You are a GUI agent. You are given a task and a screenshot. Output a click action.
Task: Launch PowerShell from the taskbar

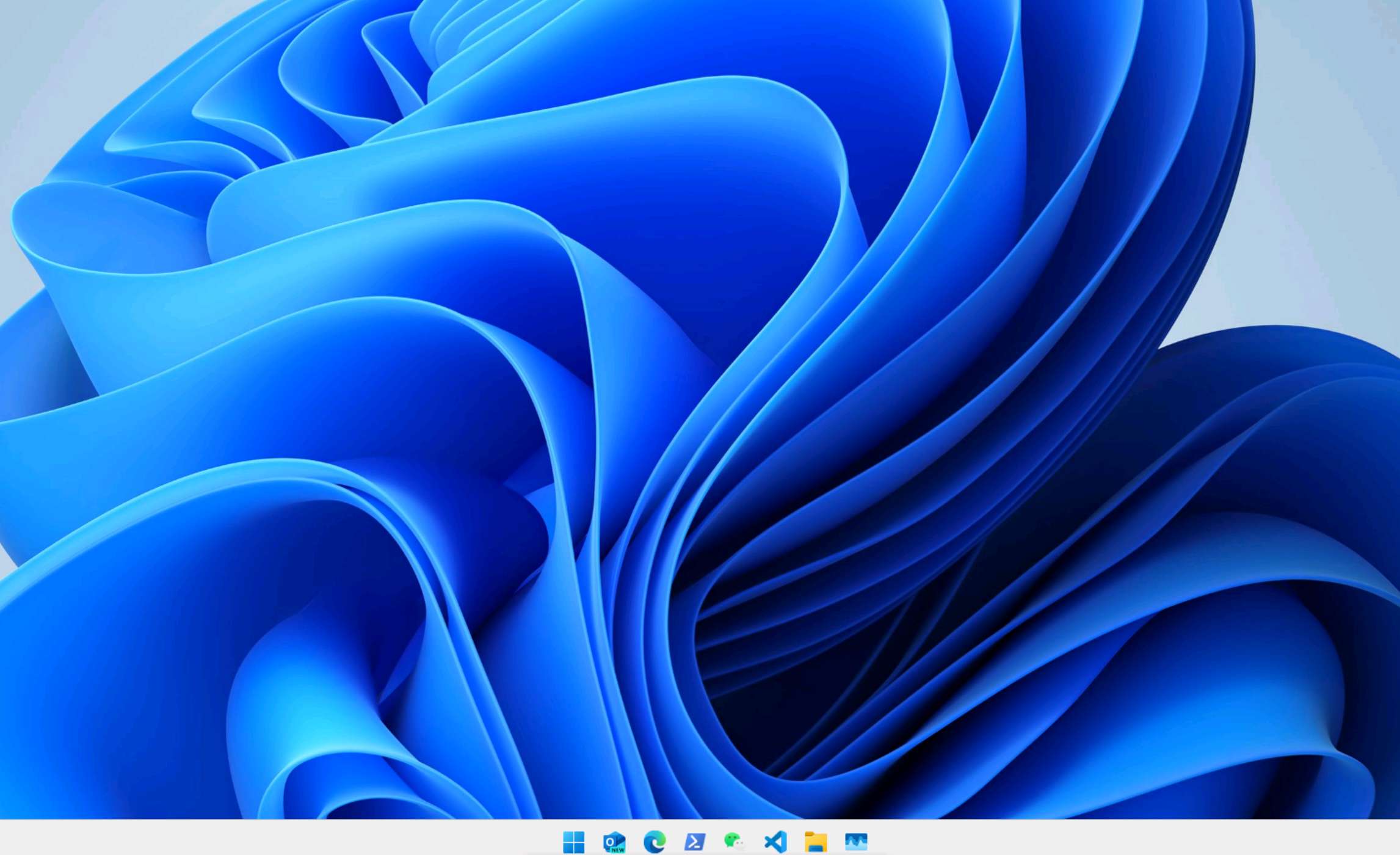point(695,842)
